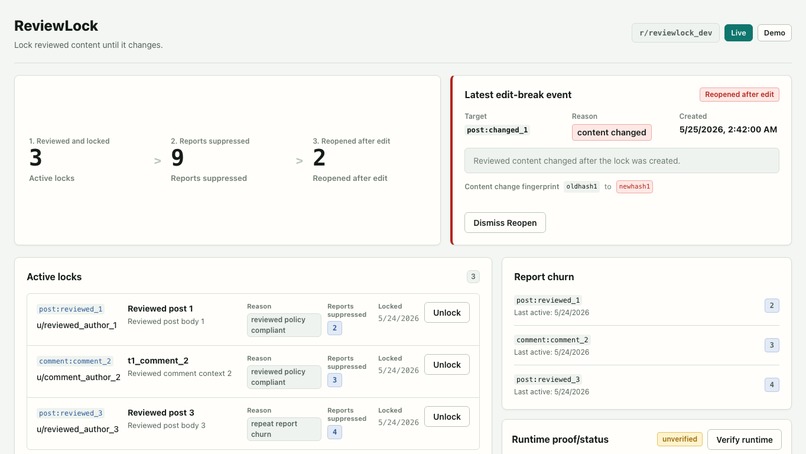The height and width of the screenshot is (454, 806).
Task: Click the r/reviewlock_dev subreddit badge
Action: pyautogui.click(x=675, y=33)
